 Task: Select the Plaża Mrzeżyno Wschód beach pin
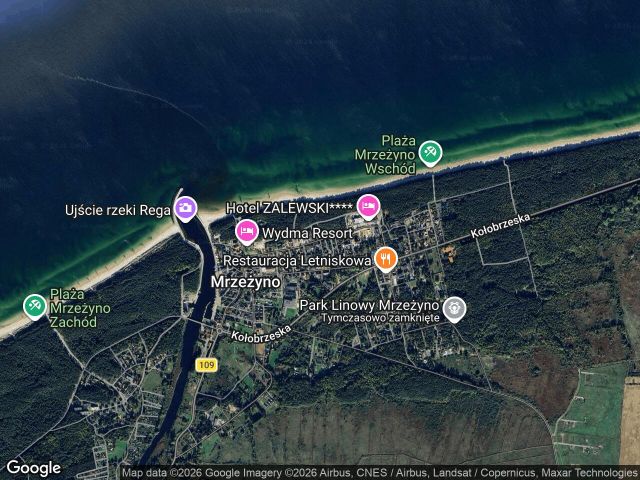pos(430,153)
